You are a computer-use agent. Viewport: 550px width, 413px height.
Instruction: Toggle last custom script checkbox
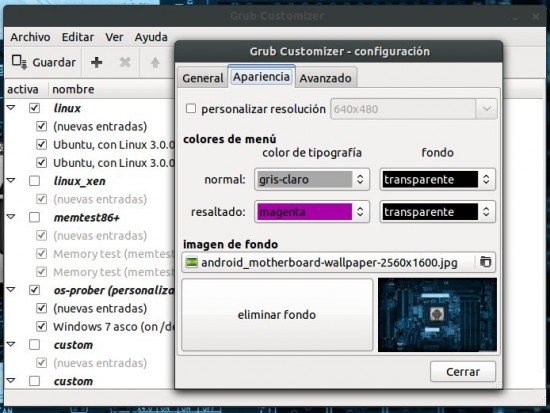coord(34,381)
